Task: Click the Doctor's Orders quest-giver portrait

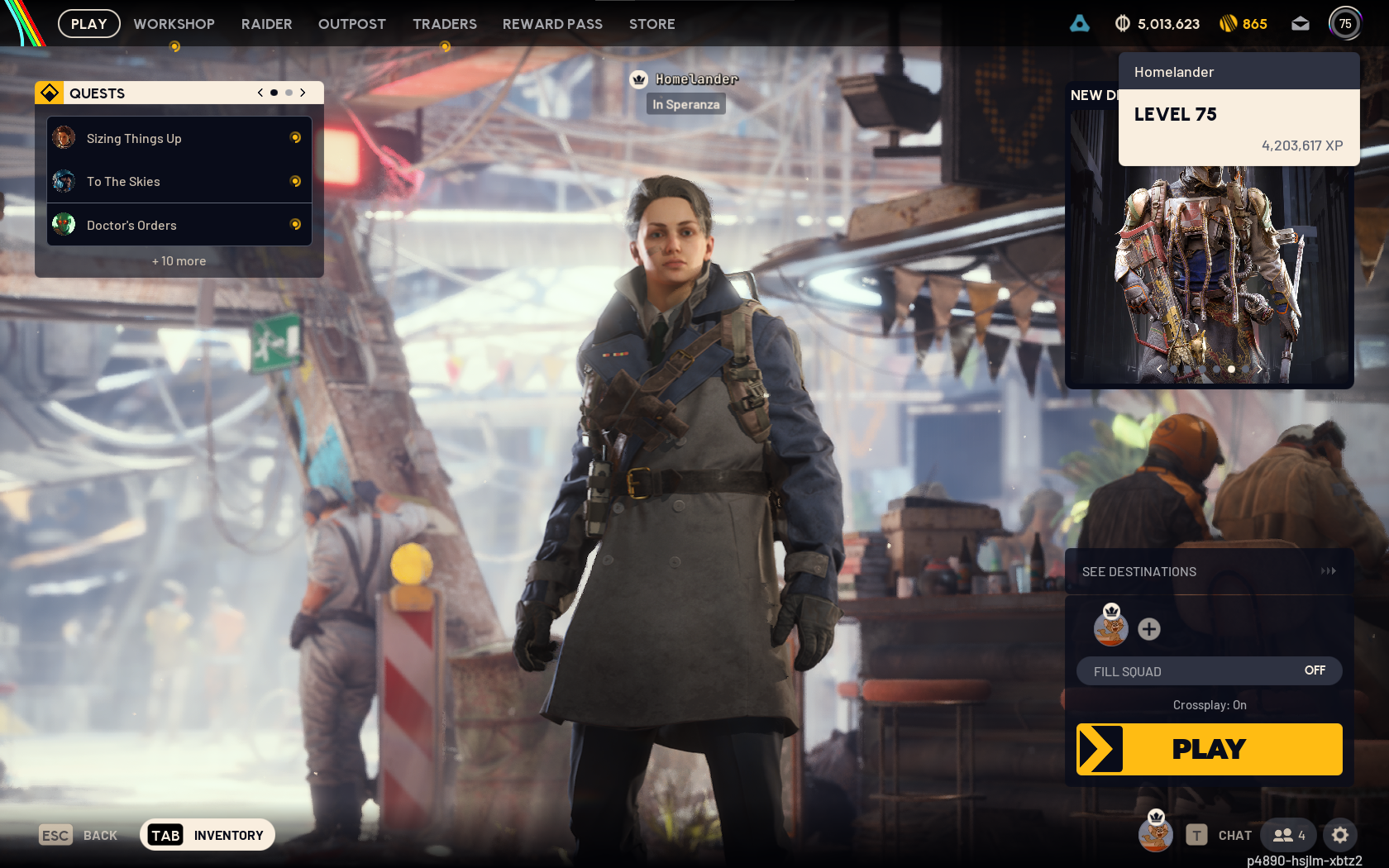Action: [x=64, y=223]
